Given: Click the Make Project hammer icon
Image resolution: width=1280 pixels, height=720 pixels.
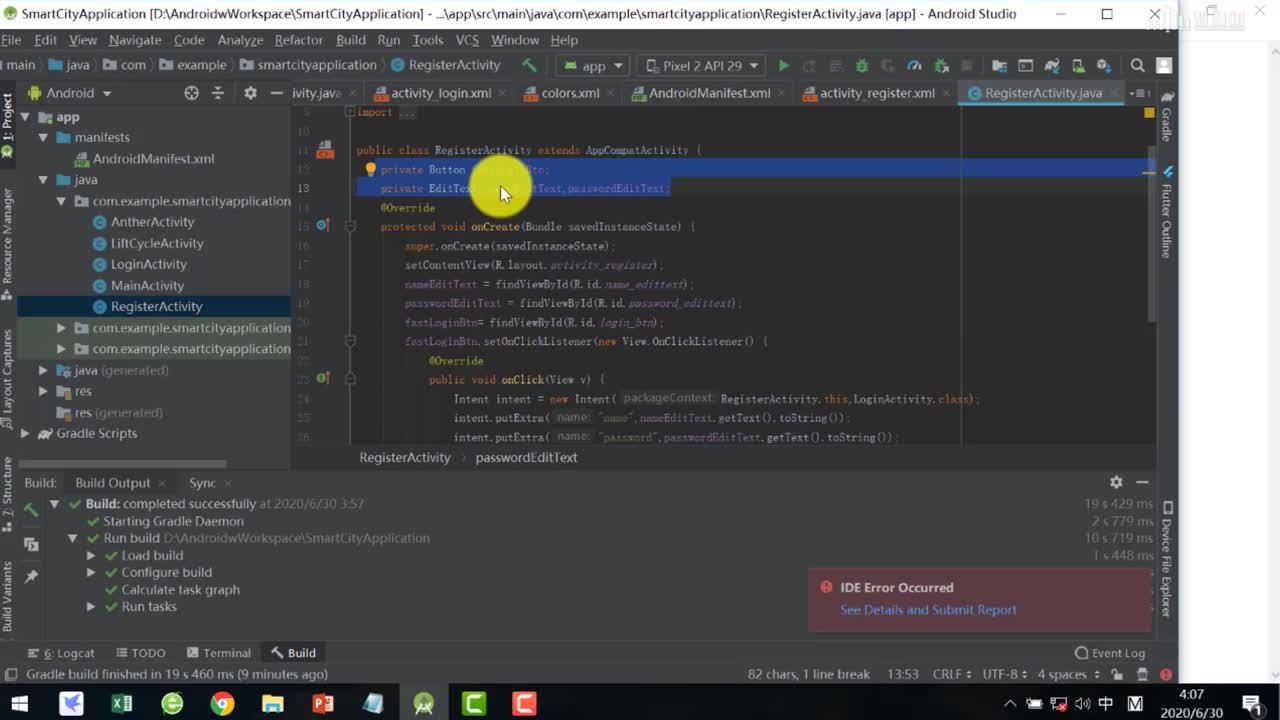Looking at the screenshot, I should (529, 65).
